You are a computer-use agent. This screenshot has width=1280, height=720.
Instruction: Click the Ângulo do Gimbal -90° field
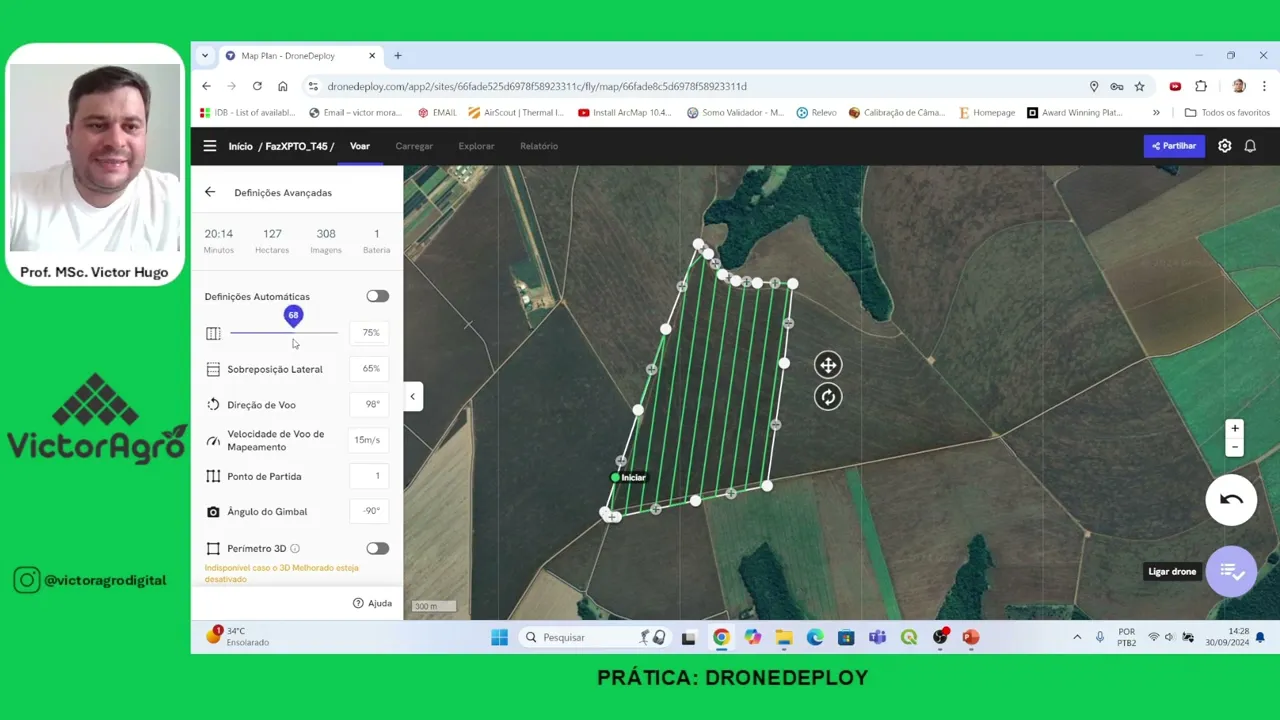(x=370, y=511)
